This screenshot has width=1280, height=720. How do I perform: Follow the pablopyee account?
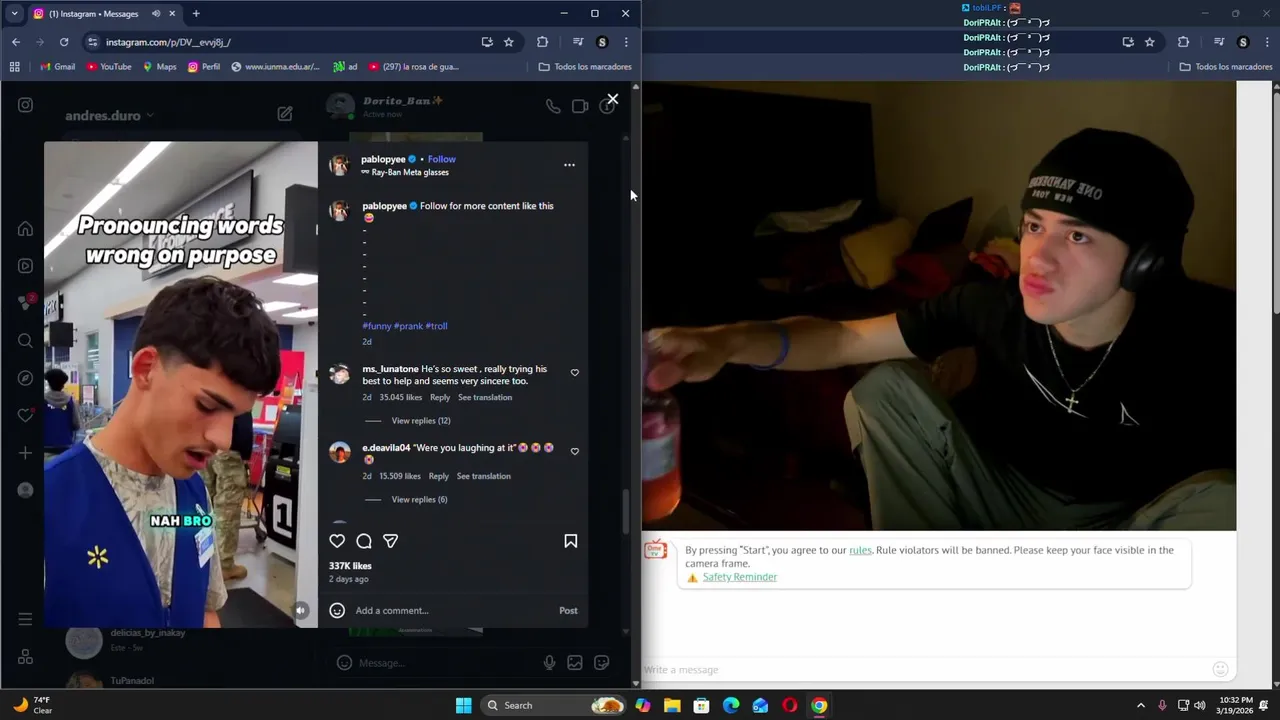click(x=441, y=159)
